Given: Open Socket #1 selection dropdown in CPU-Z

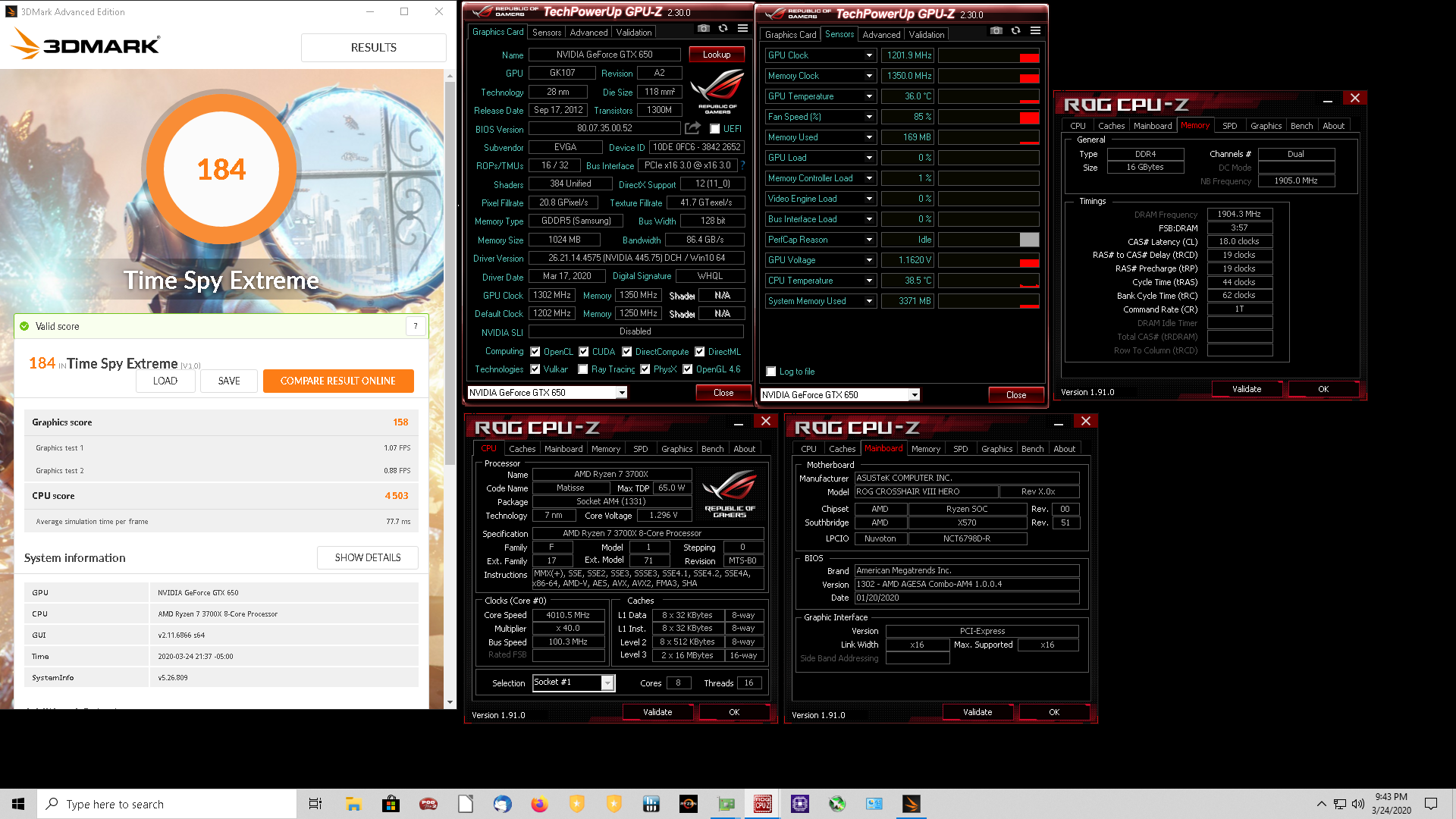Looking at the screenshot, I should [x=607, y=683].
